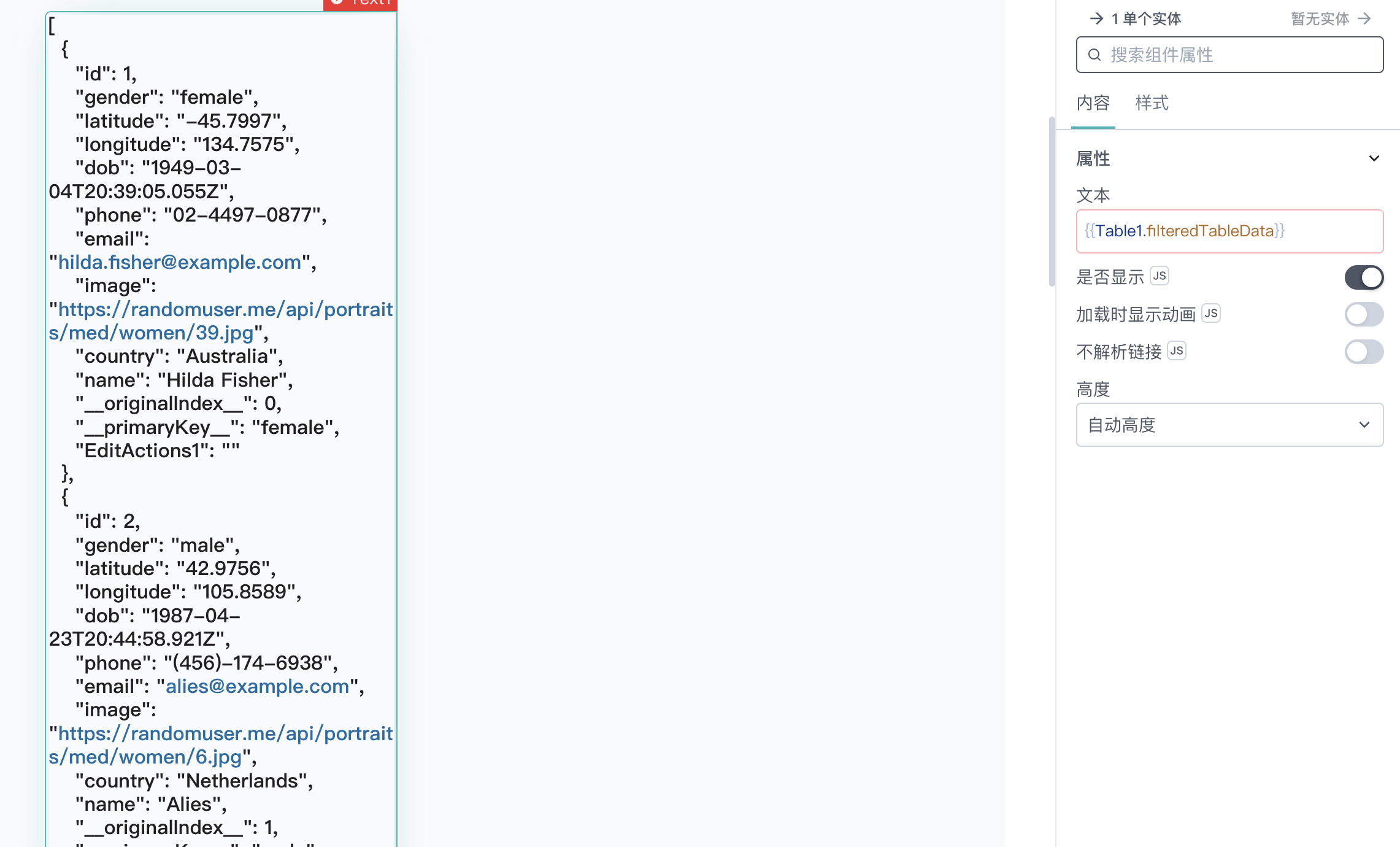Click the outgoing entities arrow icon
The height and width of the screenshot is (847, 1400).
pyautogui.click(x=1364, y=19)
